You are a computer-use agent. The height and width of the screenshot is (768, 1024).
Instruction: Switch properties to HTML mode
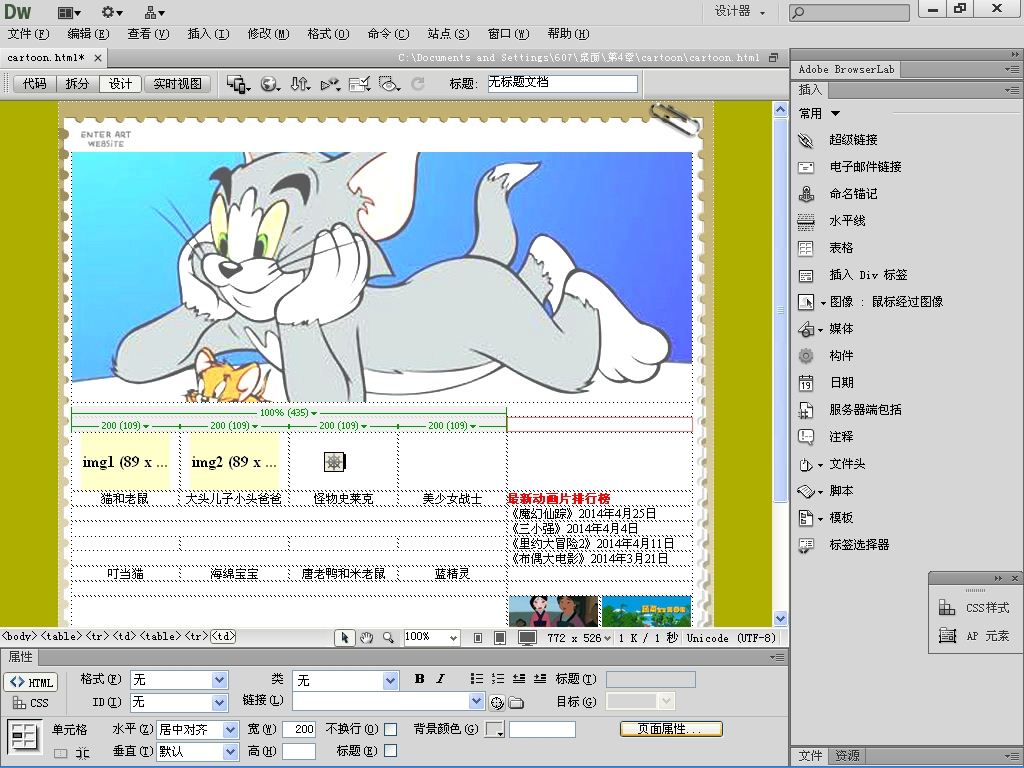(x=31, y=682)
